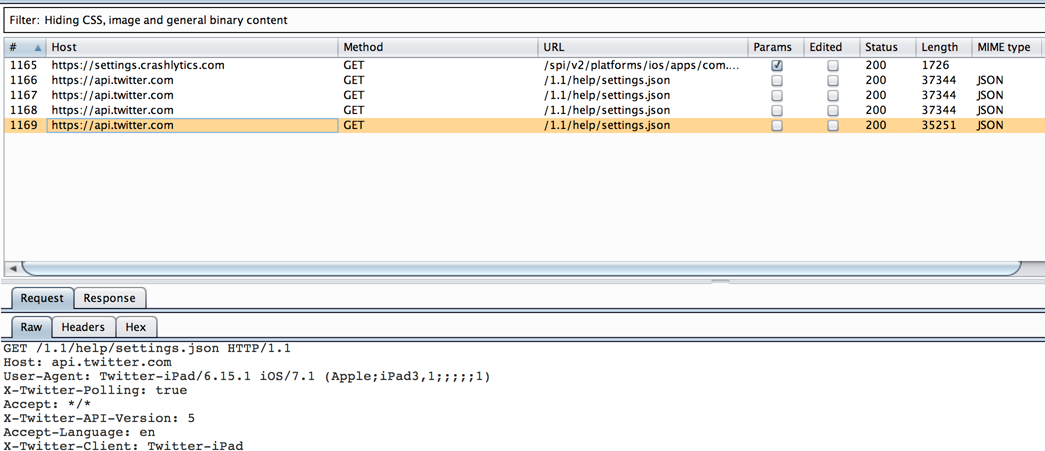The height and width of the screenshot is (451, 1045).
Task: Click the horizontal scrollbar of the history table
Action: click(521, 268)
